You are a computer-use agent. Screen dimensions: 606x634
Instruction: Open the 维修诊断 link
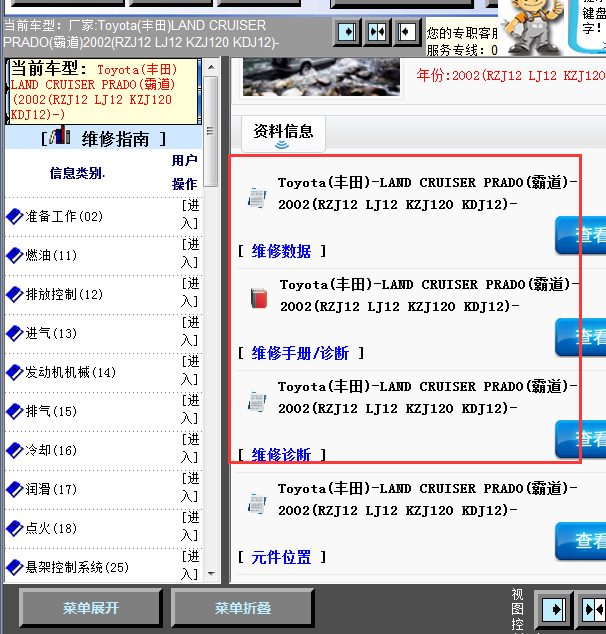pyautogui.click(x=281, y=455)
